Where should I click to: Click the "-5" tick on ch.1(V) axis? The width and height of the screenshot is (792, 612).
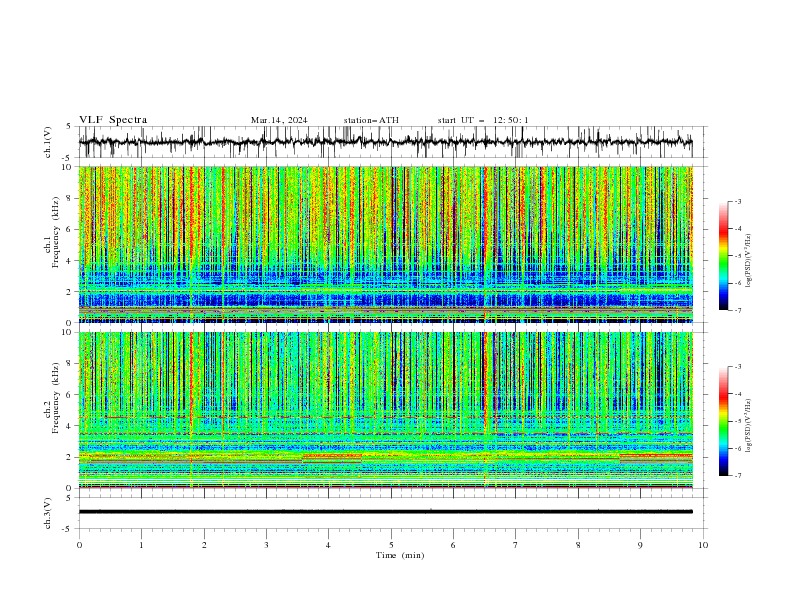point(68,158)
